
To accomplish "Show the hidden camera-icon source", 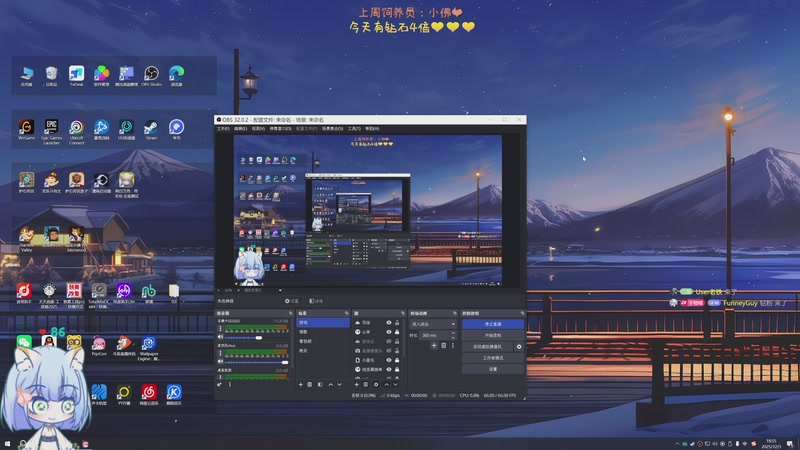I will pyautogui.click(x=389, y=351).
